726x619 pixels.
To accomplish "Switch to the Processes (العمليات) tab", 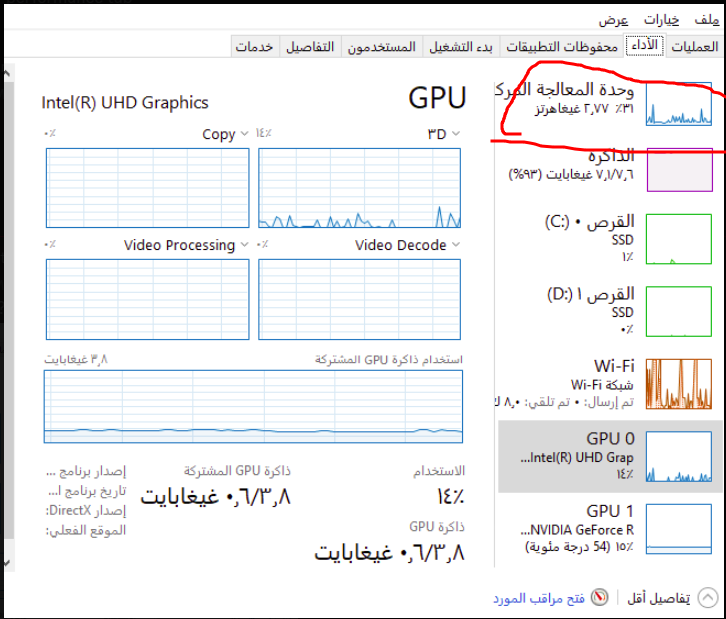I will click(x=693, y=47).
